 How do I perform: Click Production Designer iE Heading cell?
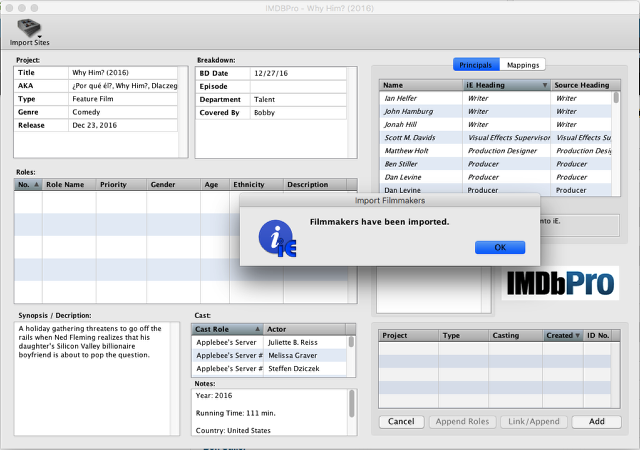507,151
